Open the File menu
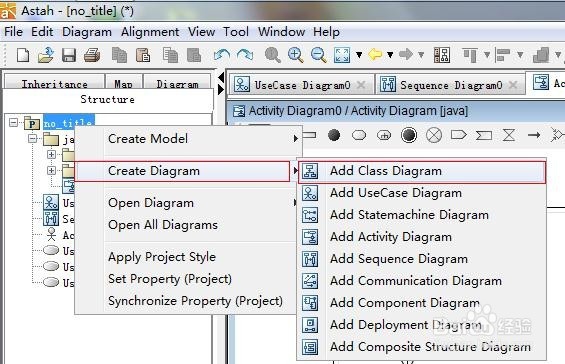Image resolution: width=565 pixels, height=364 pixels. pyautogui.click(x=14, y=32)
